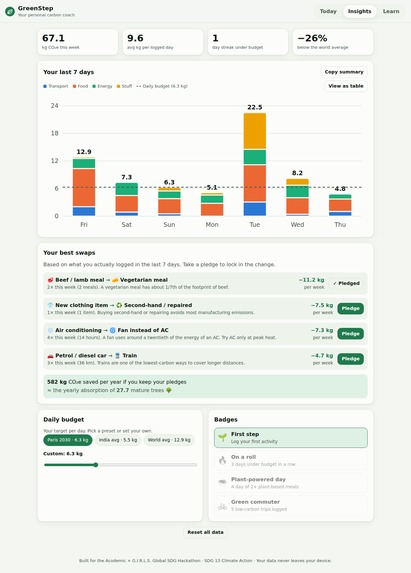Click the Green commuter badge title

pyautogui.click(x=255, y=502)
